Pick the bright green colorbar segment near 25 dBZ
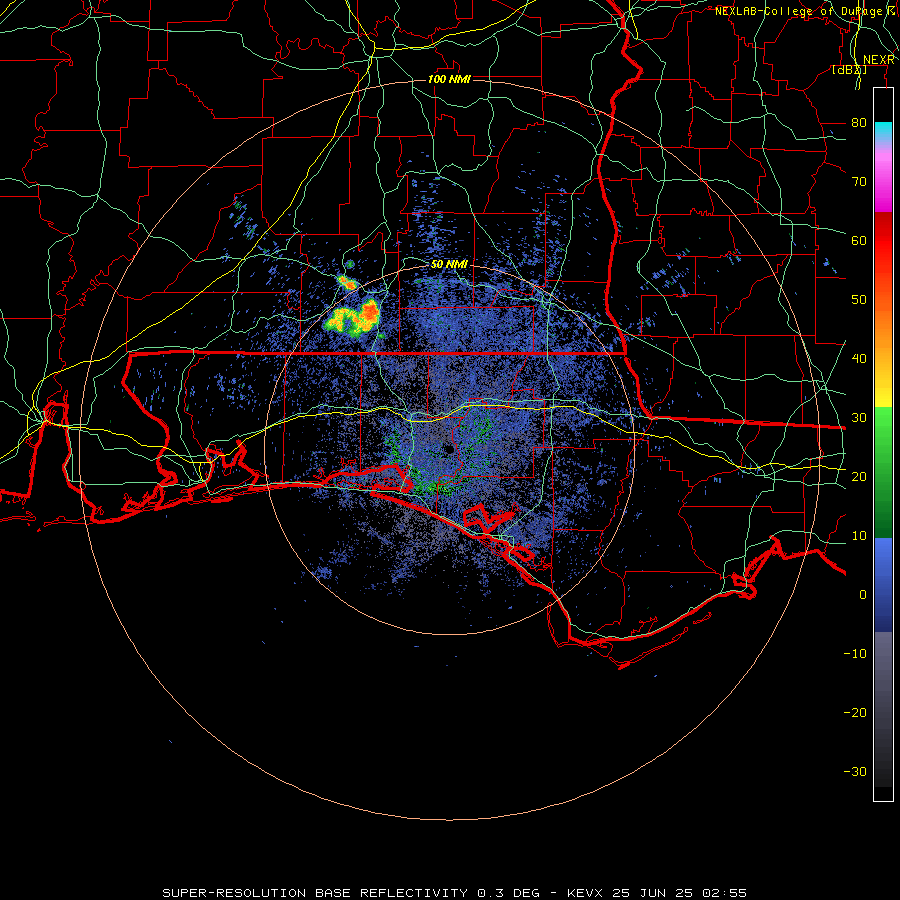This screenshot has width=900, height=900. point(883,445)
